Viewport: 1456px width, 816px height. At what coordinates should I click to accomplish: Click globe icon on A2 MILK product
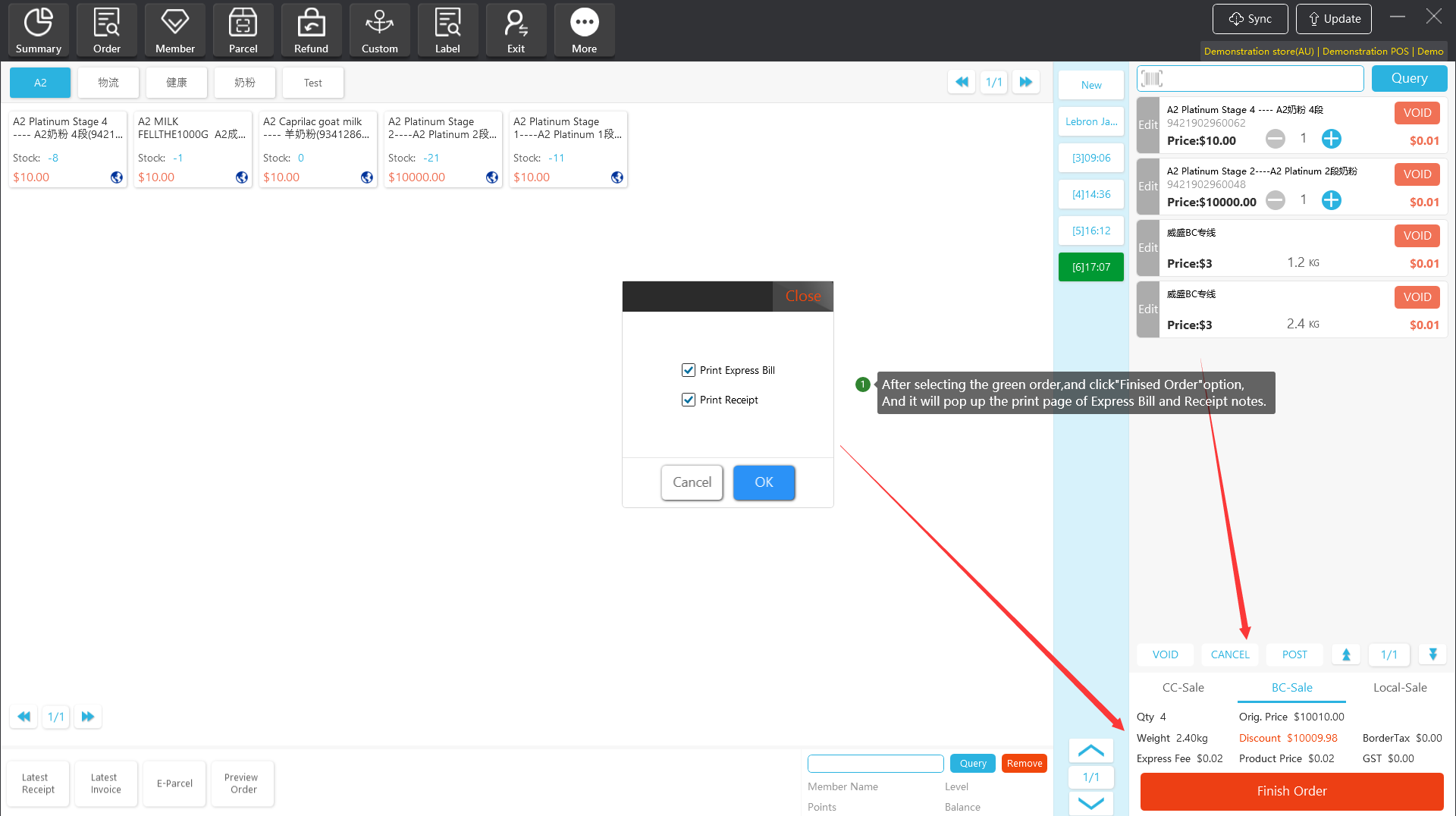coord(242,177)
